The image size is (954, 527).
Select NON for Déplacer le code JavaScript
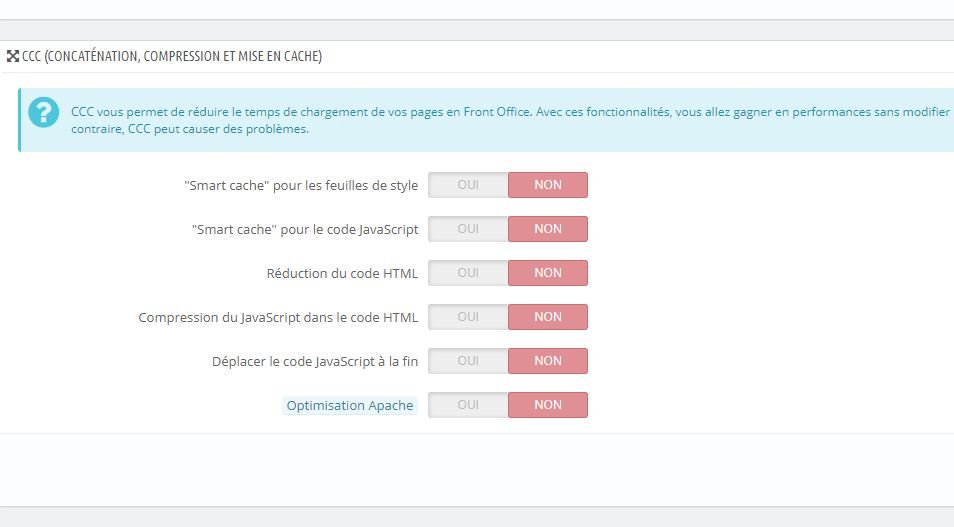tap(548, 361)
